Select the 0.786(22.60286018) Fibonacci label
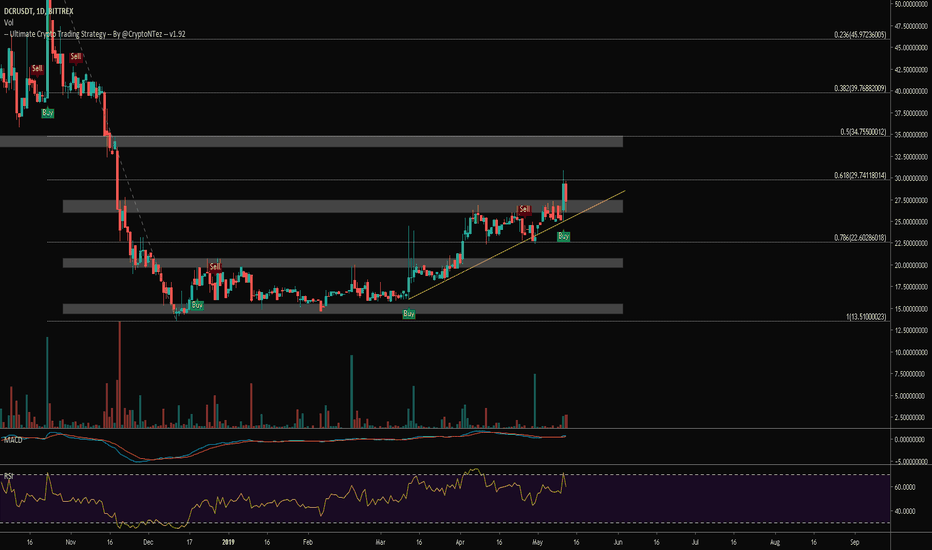 860,238
